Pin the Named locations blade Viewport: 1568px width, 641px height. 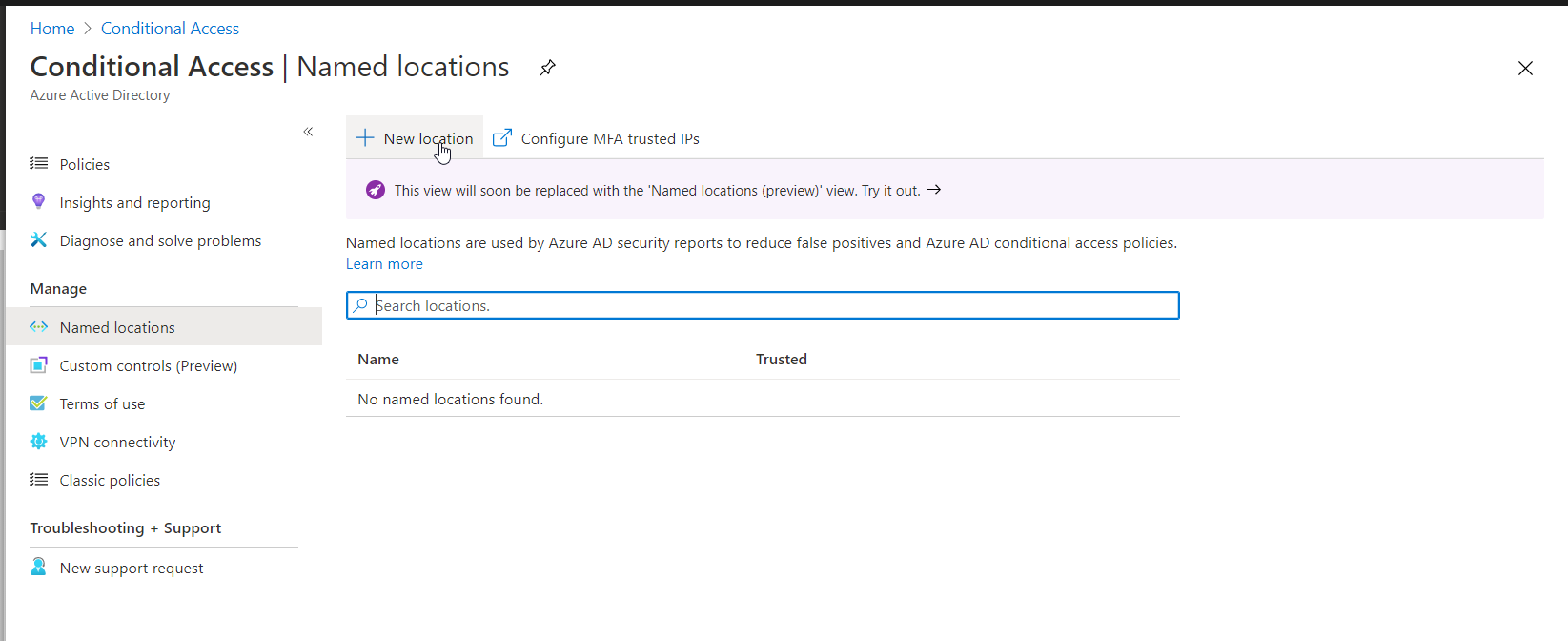pyautogui.click(x=547, y=68)
